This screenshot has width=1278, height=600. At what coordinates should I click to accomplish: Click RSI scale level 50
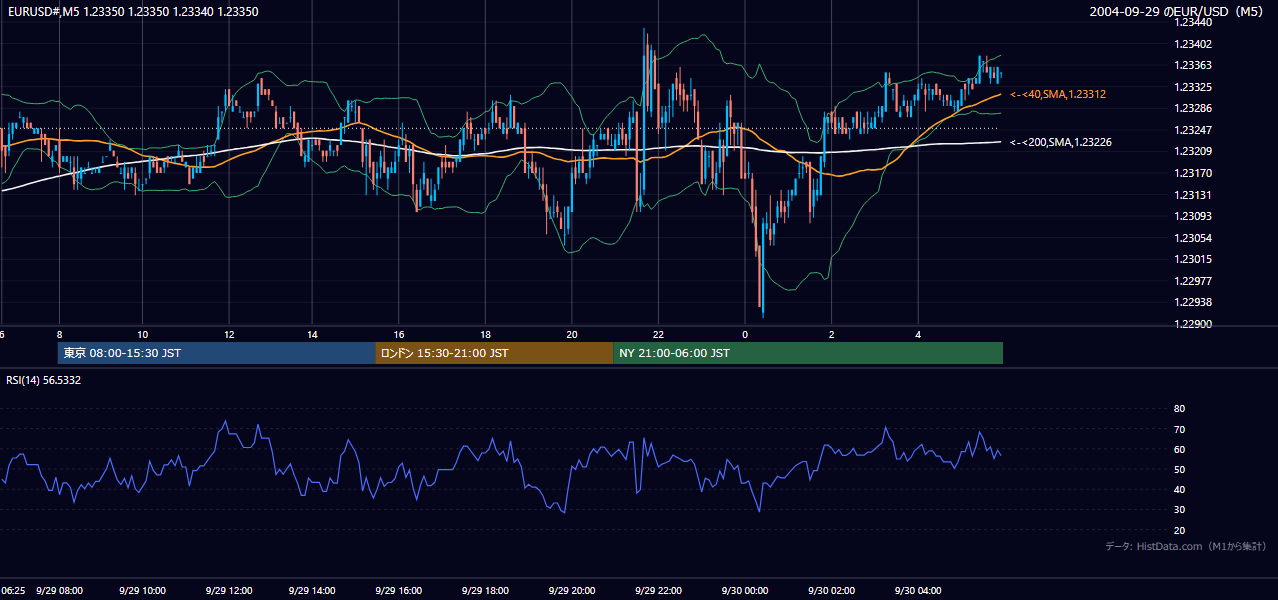pyautogui.click(x=1179, y=469)
